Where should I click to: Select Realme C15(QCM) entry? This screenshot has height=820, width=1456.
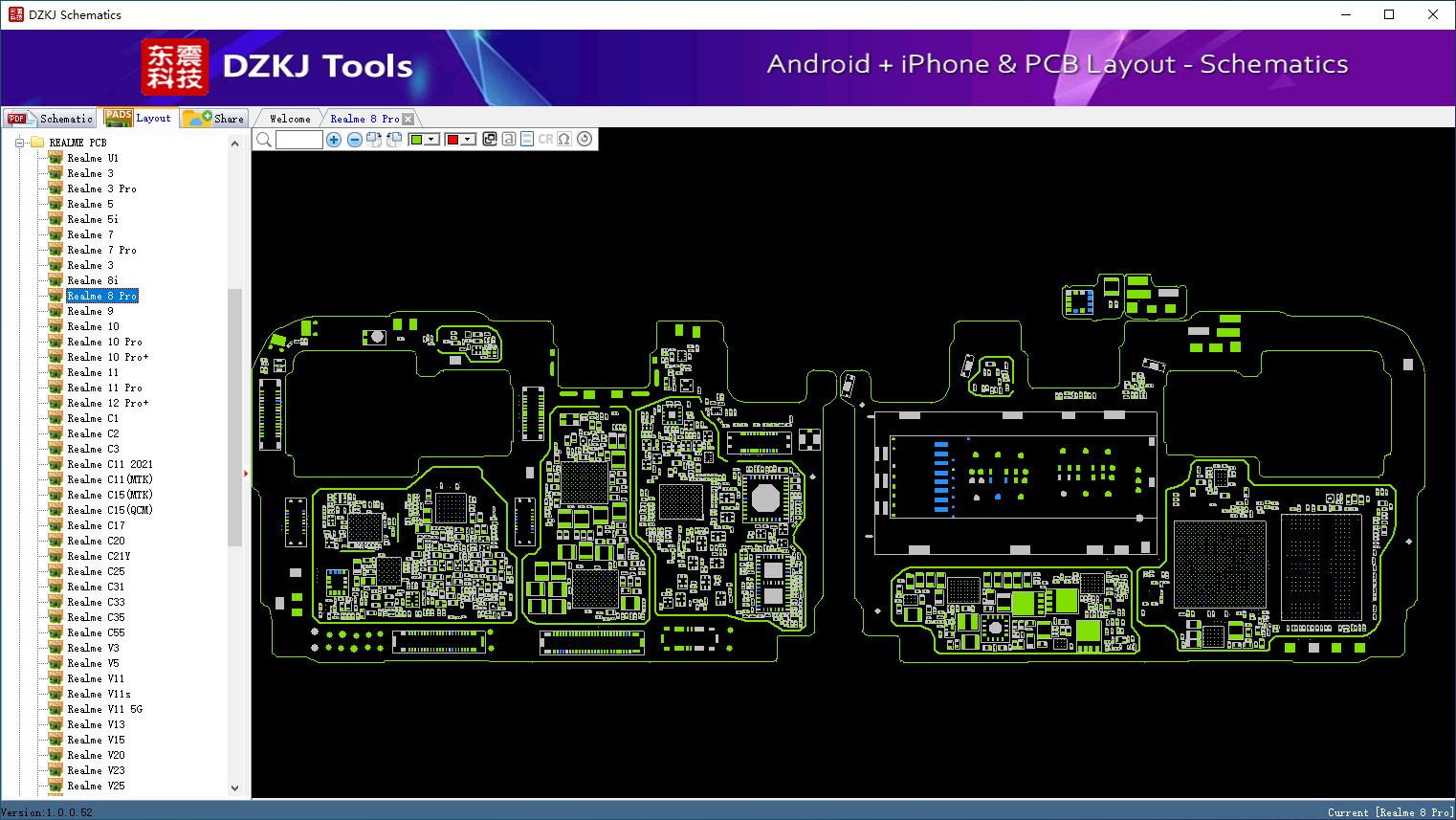(110, 510)
